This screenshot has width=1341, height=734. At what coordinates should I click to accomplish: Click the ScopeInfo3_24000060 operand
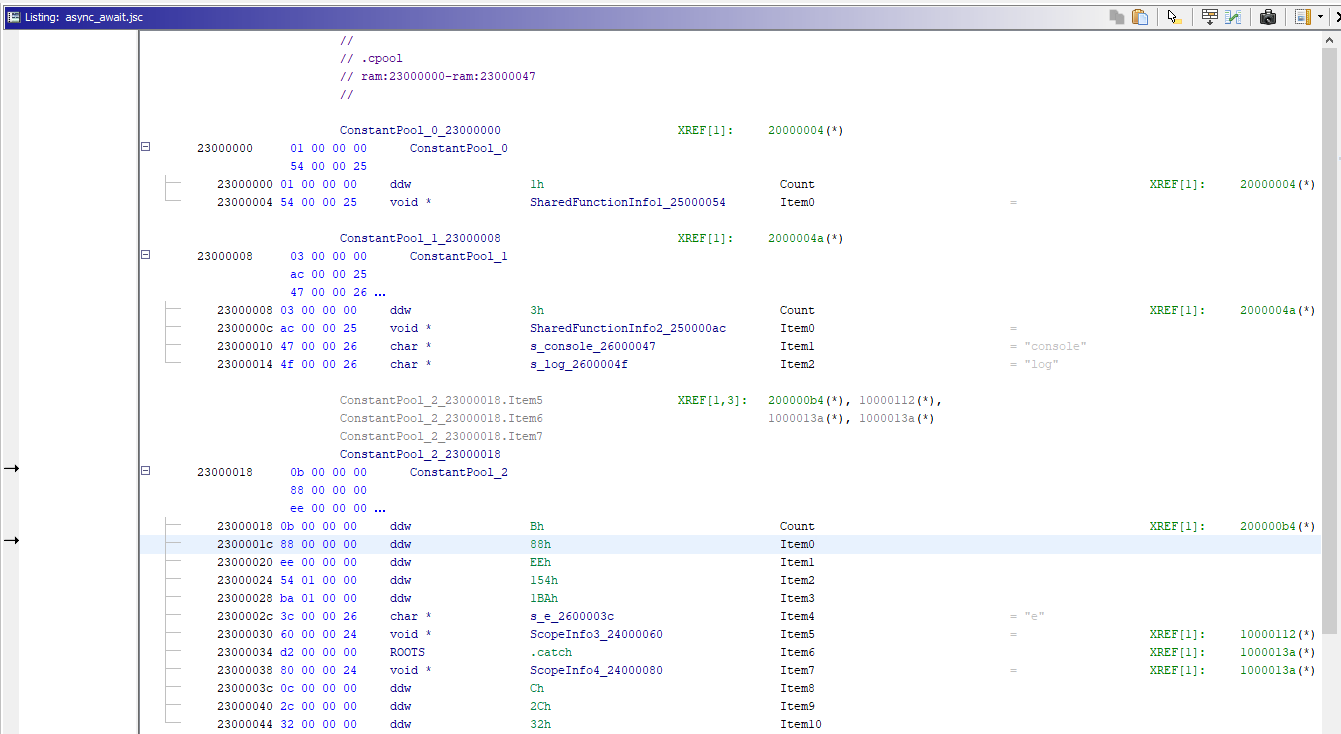click(x=596, y=634)
